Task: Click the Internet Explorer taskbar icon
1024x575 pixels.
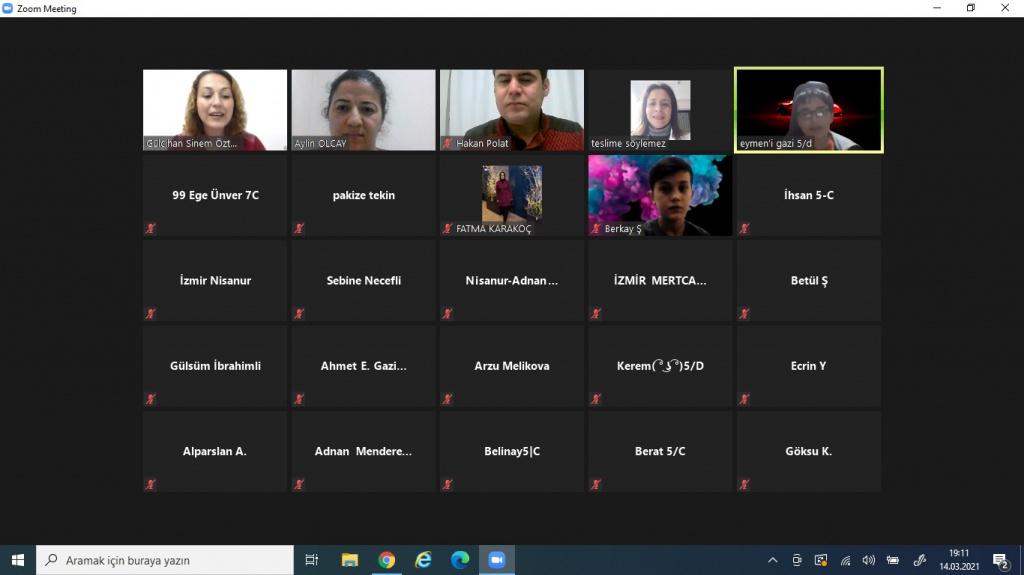Action: (423, 560)
